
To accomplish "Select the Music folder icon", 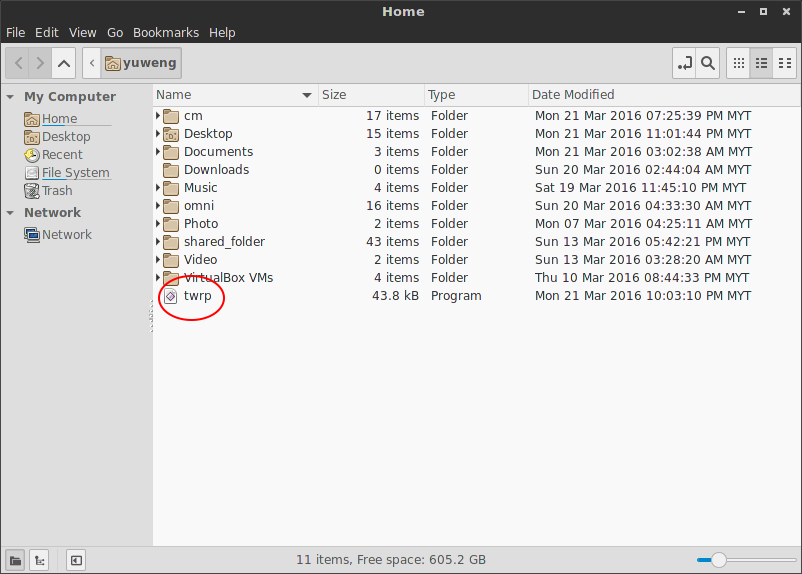I will [x=171, y=188].
